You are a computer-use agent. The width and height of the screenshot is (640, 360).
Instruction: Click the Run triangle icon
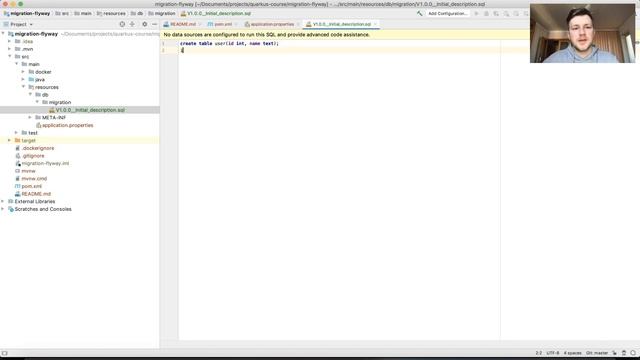click(x=476, y=13)
